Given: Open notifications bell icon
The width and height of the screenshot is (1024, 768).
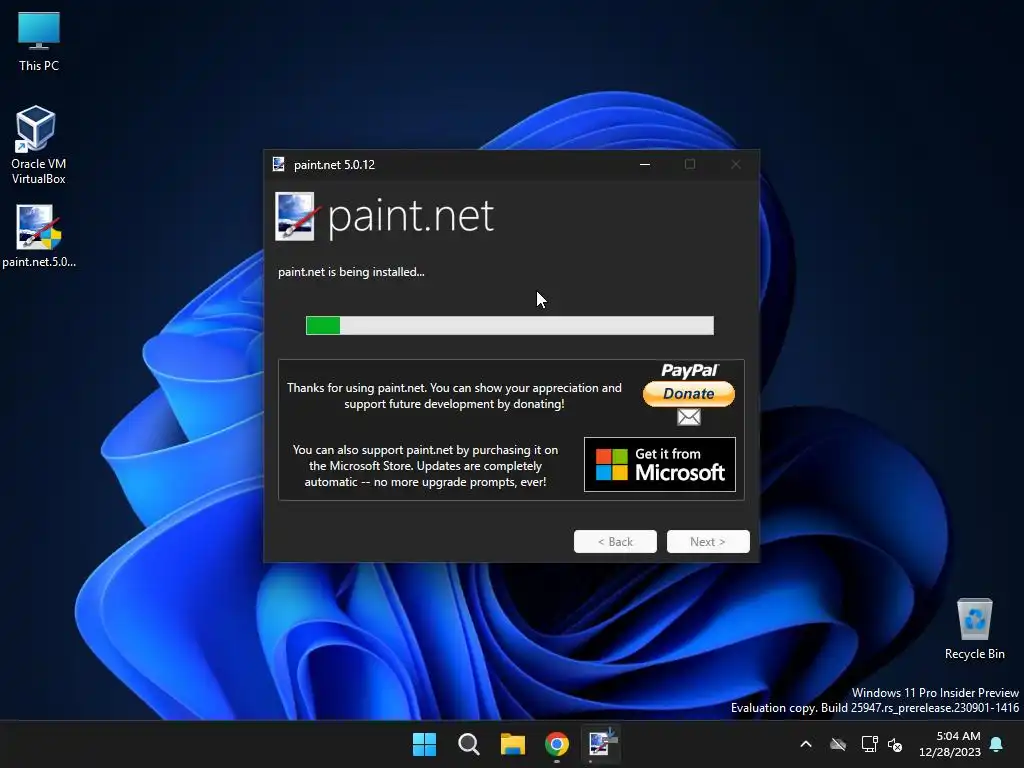Looking at the screenshot, I should point(997,744).
